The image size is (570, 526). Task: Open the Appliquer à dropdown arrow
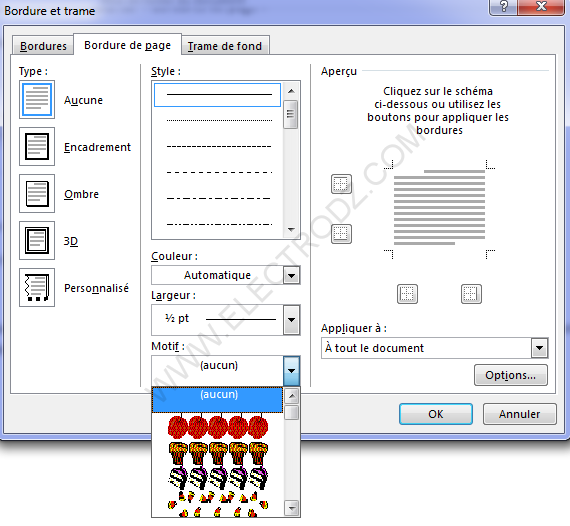[x=539, y=348]
